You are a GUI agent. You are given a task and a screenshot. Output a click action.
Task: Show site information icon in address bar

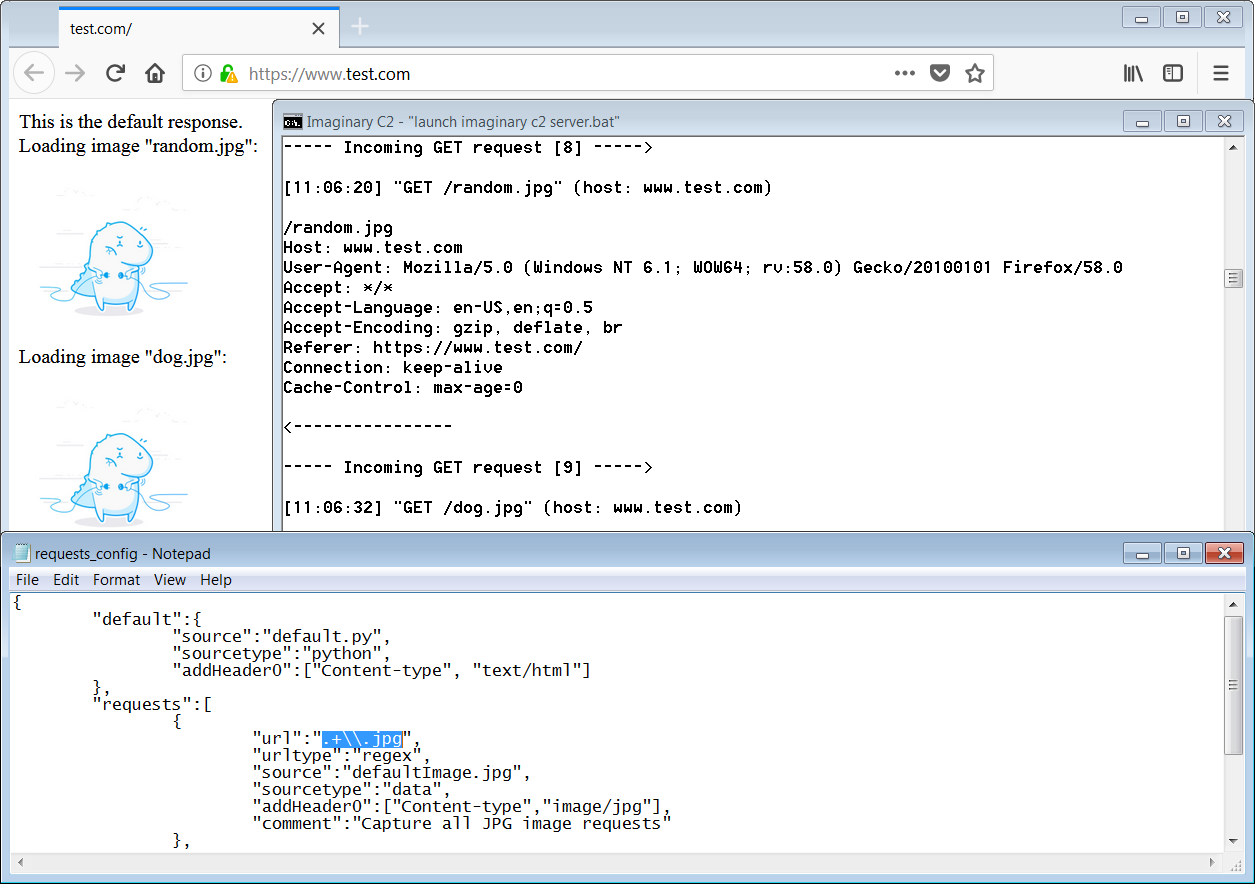(x=203, y=73)
